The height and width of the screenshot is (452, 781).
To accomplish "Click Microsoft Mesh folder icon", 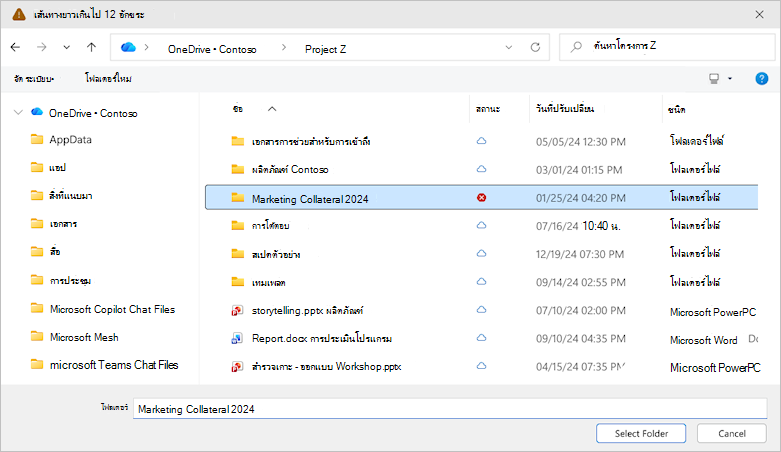I will [37, 336].
